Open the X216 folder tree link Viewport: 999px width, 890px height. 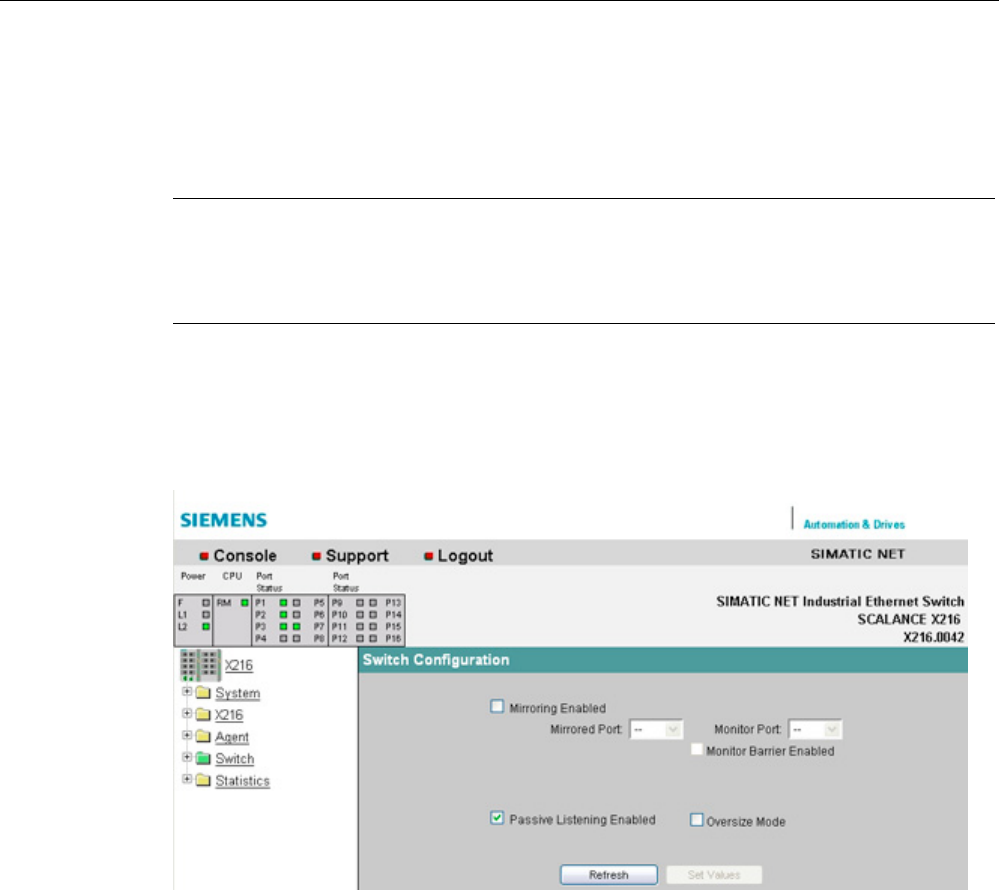click(x=229, y=715)
